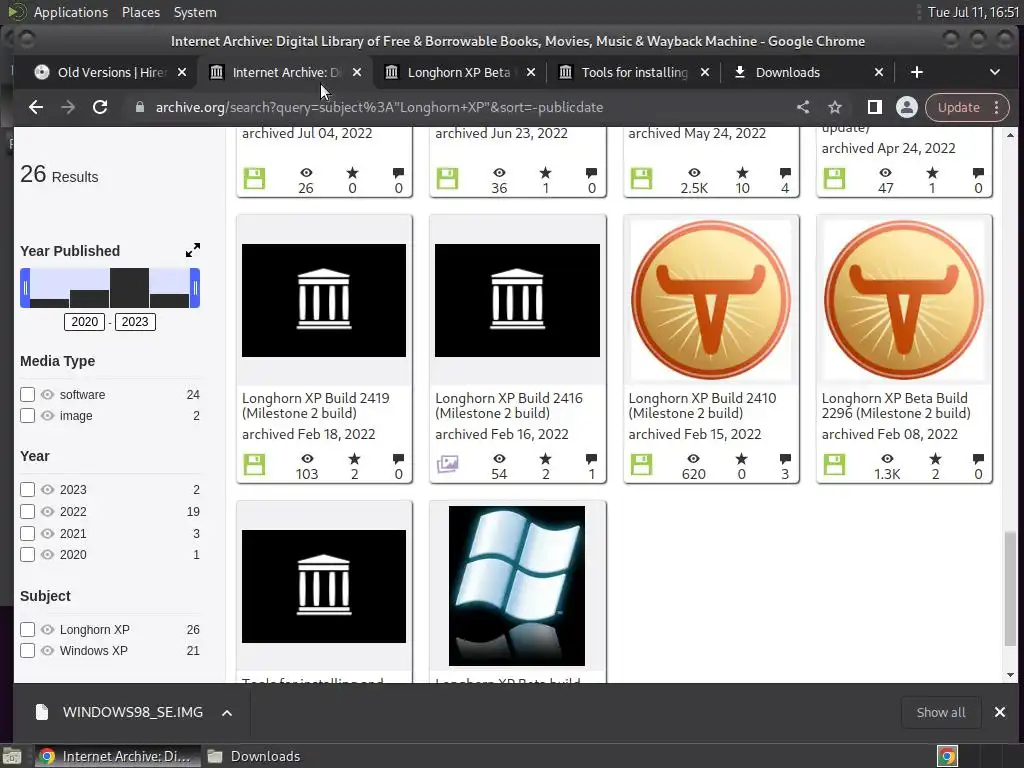Viewport: 1024px width, 768px height.
Task: Click floppy icon on archived Jul 04 card
Action: [254, 178]
